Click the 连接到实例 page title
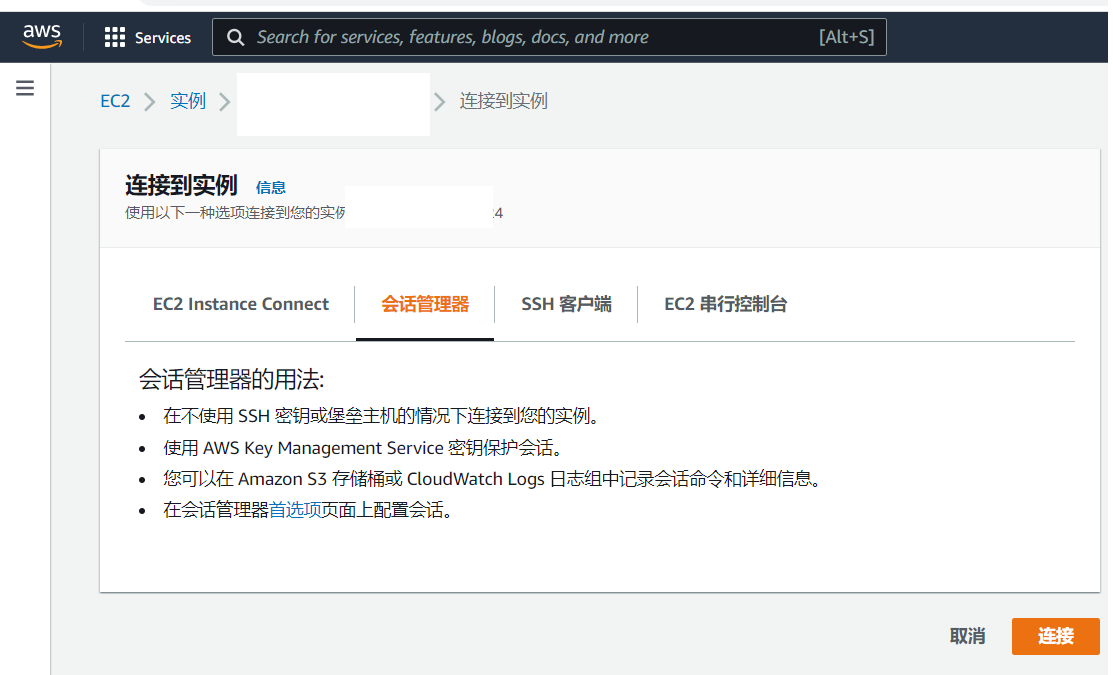The width and height of the screenshot is (1113, 675). pos(181,185)
